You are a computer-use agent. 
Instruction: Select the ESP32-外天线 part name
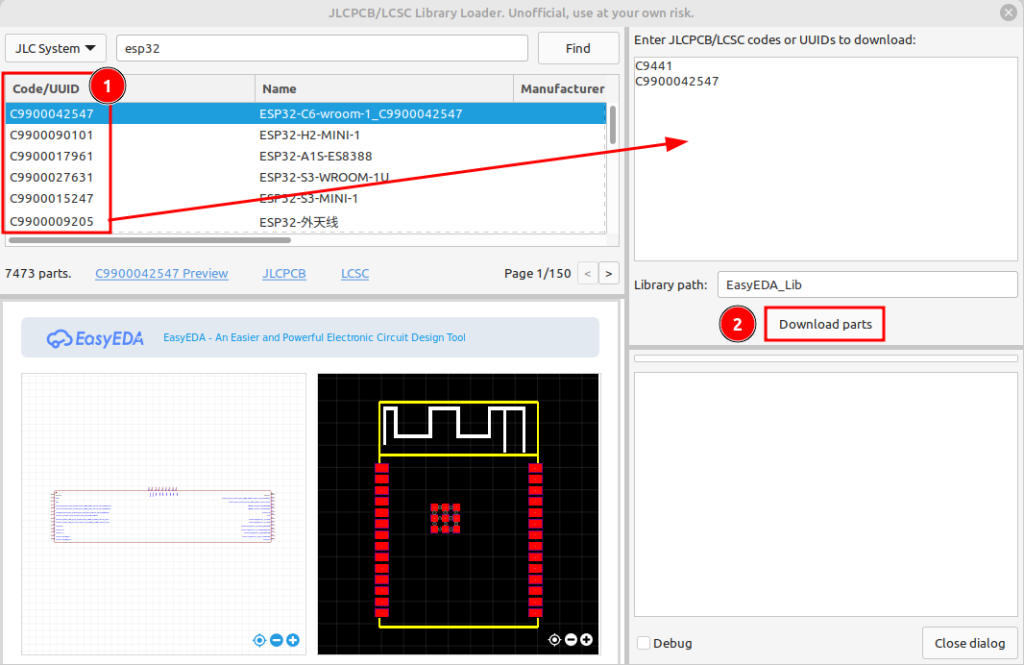(x=298, y=222)
